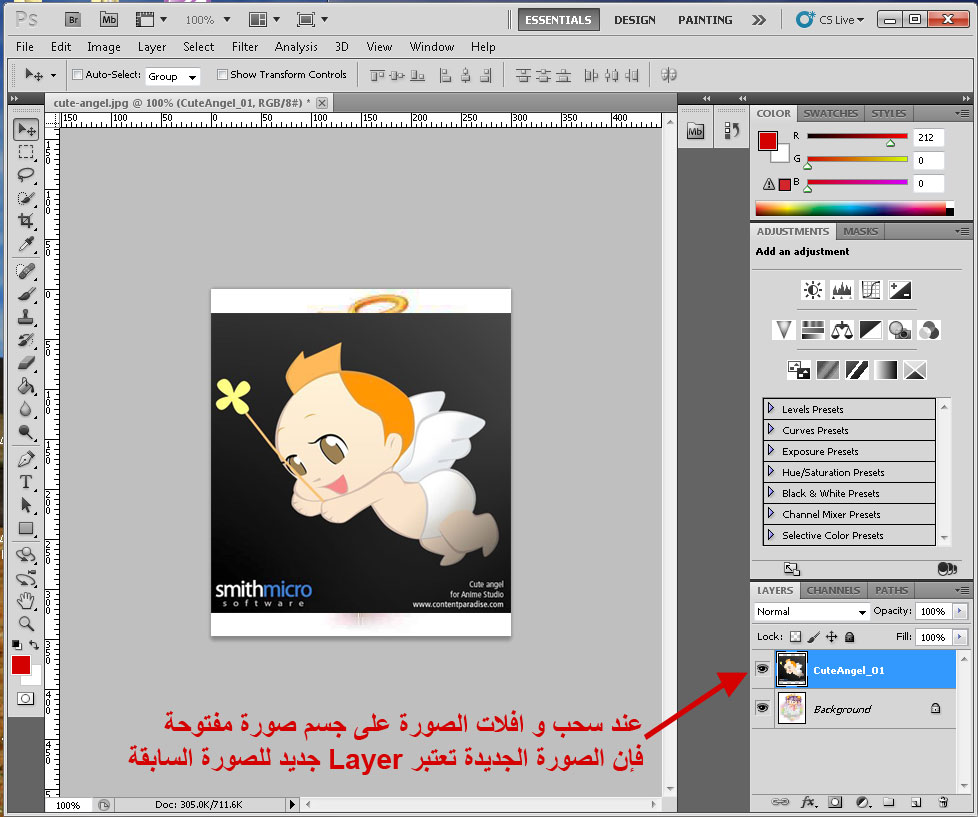Select the Rectangle shape tool
The image size is (978, 817).
coord(26,528)
